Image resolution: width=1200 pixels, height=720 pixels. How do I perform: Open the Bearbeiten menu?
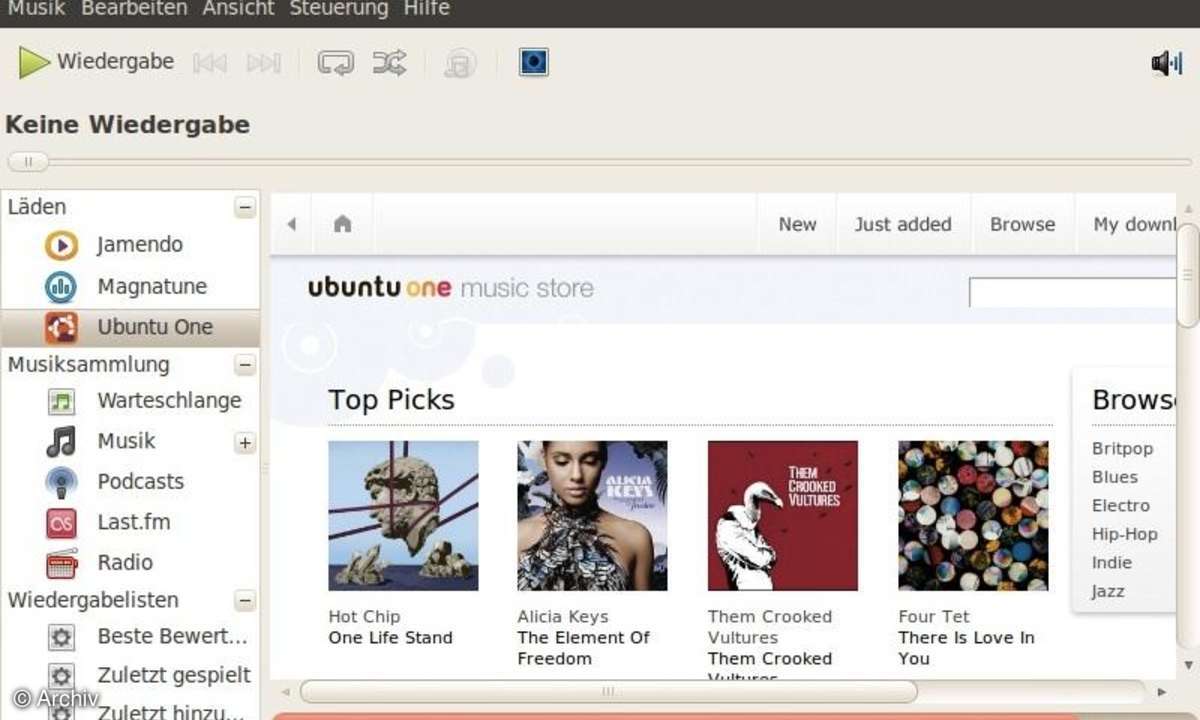coord(134,9)
